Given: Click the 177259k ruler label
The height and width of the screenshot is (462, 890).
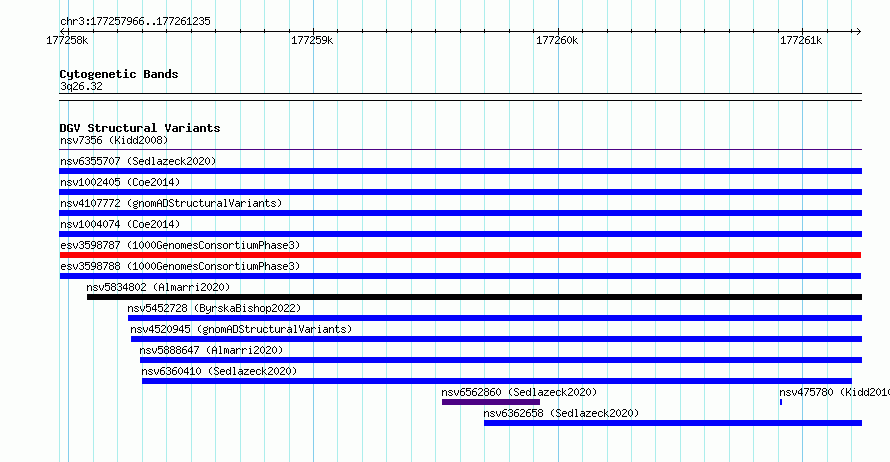Looking at the screenshot, I should (x=312, y=40).
